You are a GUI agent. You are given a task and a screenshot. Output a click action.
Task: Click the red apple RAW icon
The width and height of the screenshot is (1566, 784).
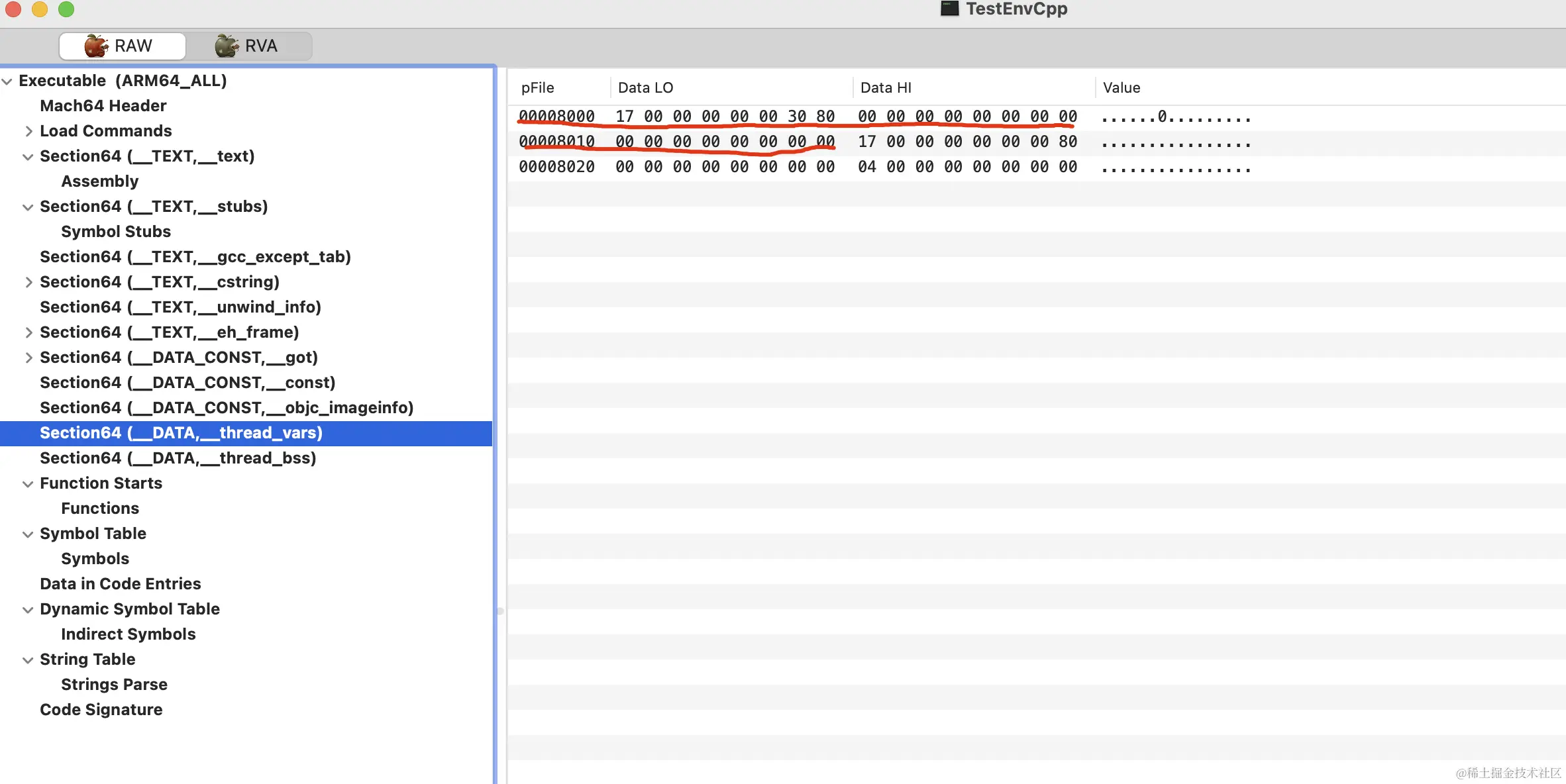95,46
